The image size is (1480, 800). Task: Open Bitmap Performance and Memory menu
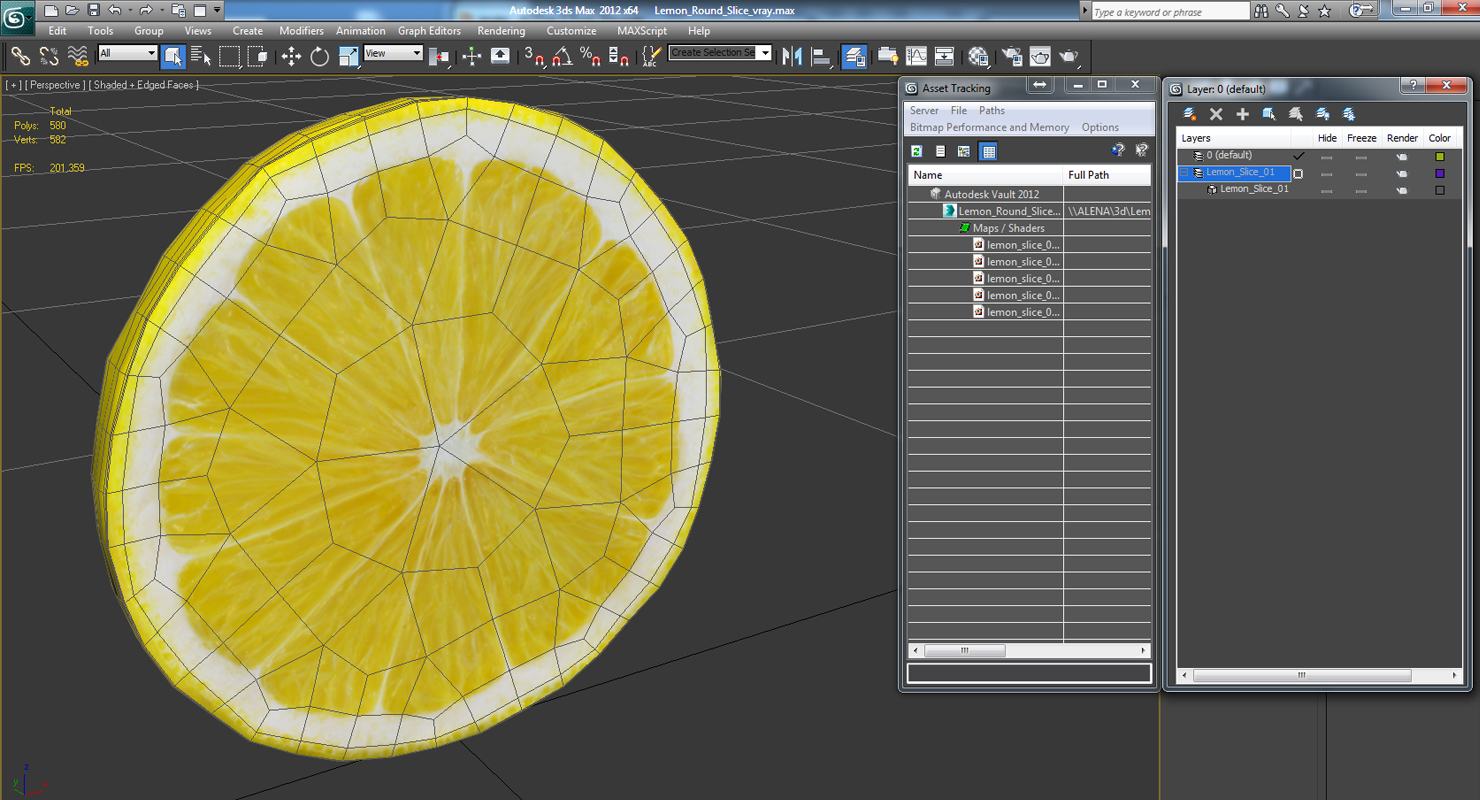[x=989, y=128]
